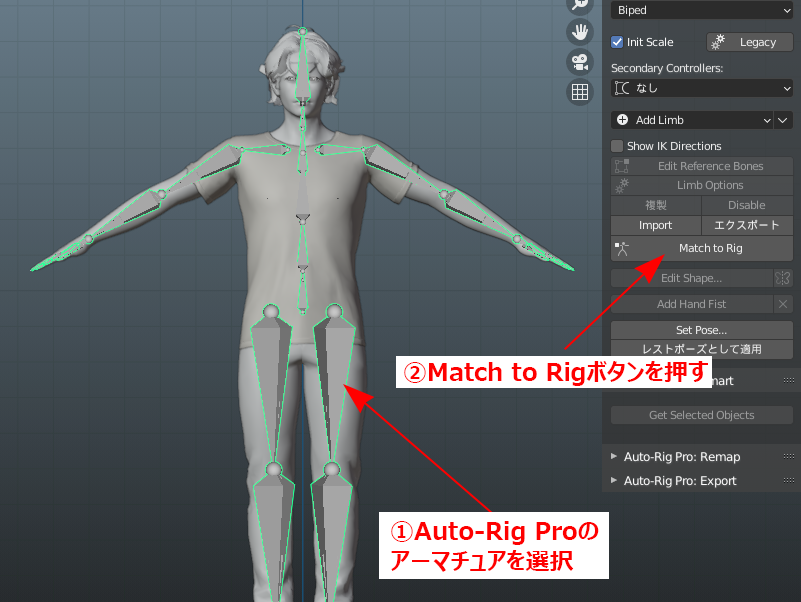Click the pan view hand icon
The height and width of the screenshot is (602, 801).
point(580,32)
